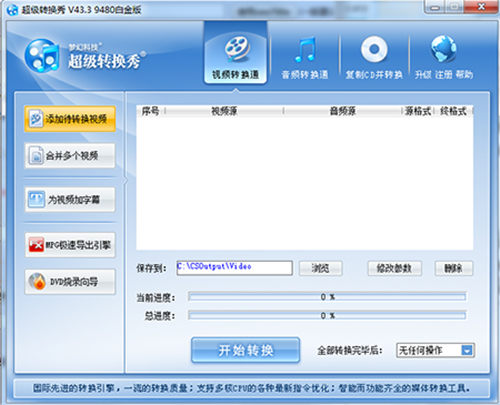Click the 音频源 column header
The width and height of the screenshot is (500, 405).
point(343,111)
